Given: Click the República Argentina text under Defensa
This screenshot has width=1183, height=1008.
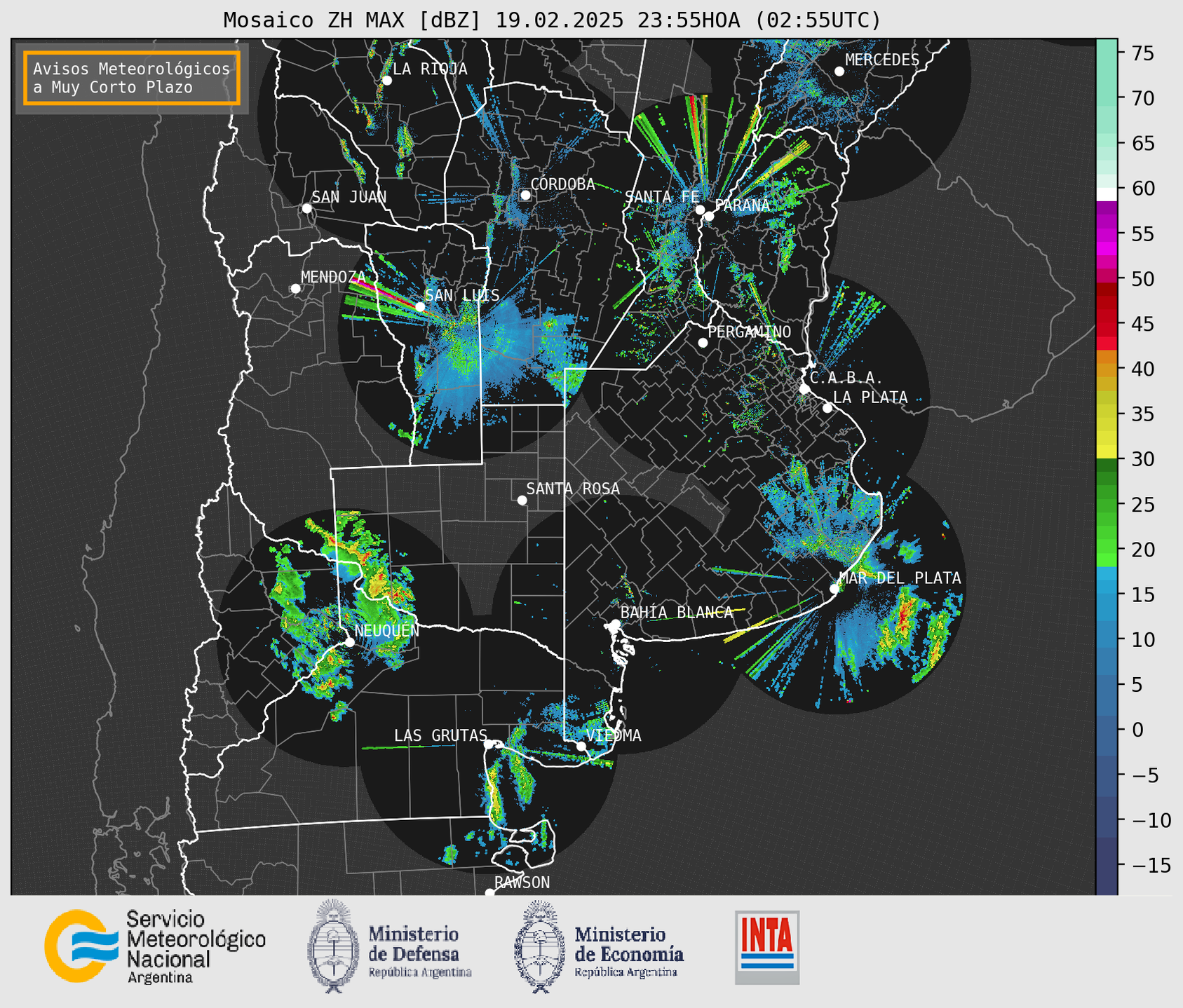Looking at the screenshot, I should (420, 972).
